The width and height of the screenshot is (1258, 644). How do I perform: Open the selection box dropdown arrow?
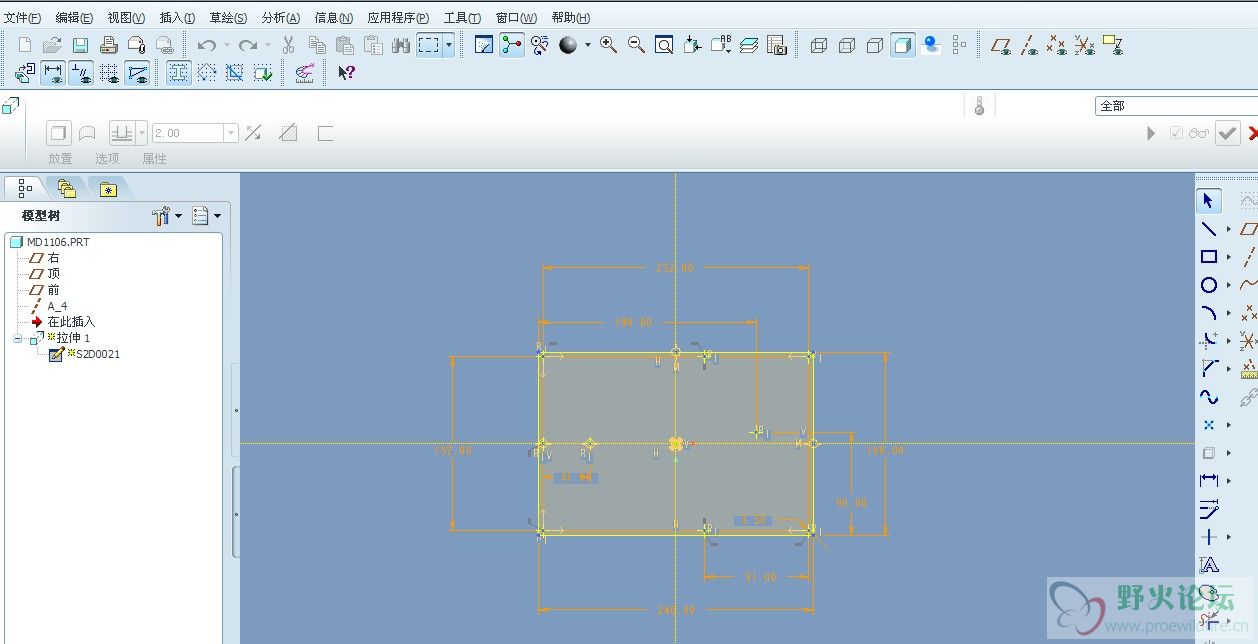tap(449, 45)
